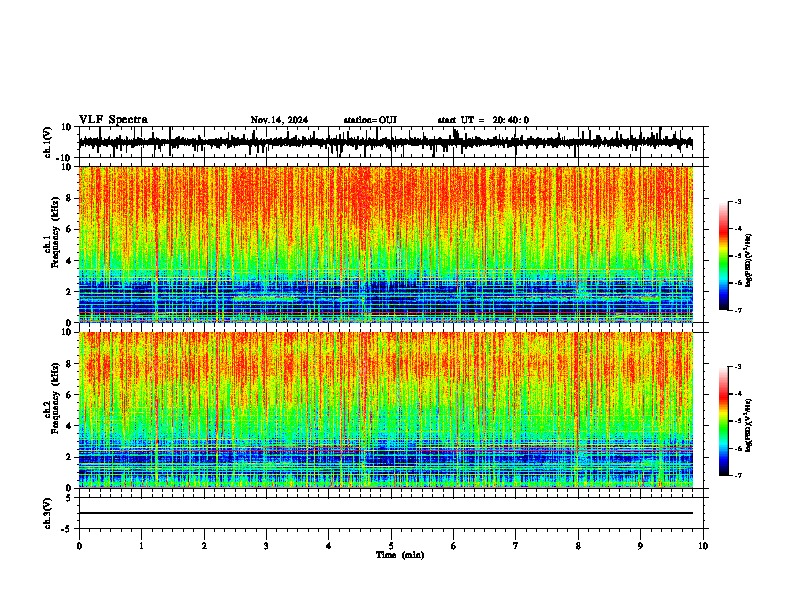Click the "ch.1(V)" waveform axis label
This screenshot has height=612, width=792.
coord(47,142)
